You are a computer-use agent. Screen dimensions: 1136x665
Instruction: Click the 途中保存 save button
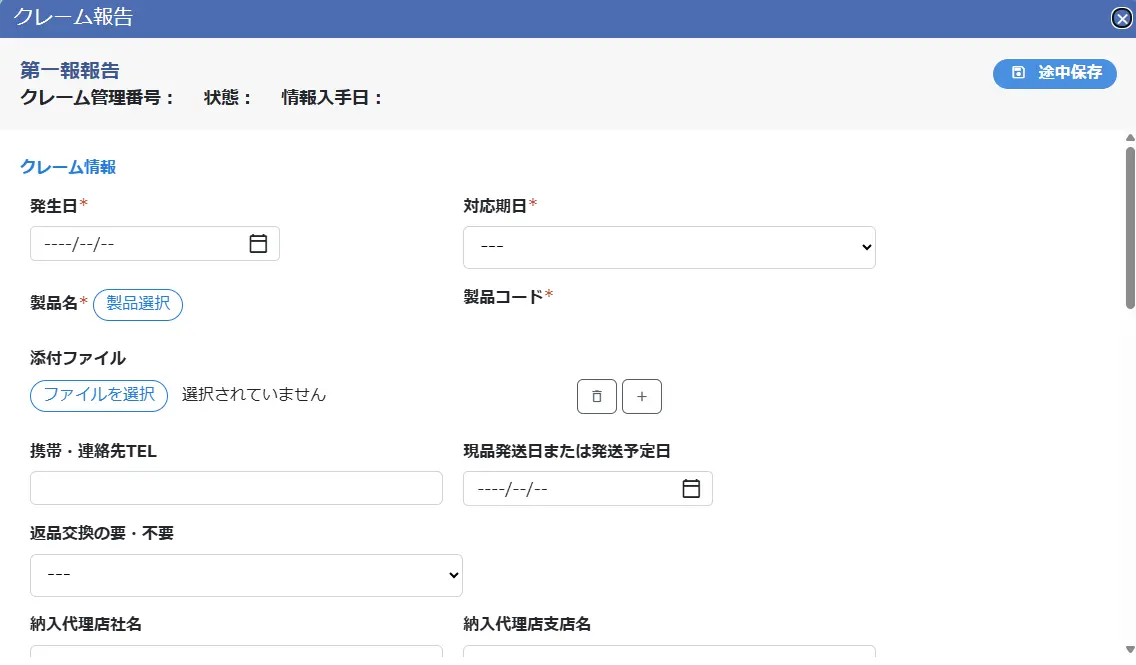(1054, 73)
